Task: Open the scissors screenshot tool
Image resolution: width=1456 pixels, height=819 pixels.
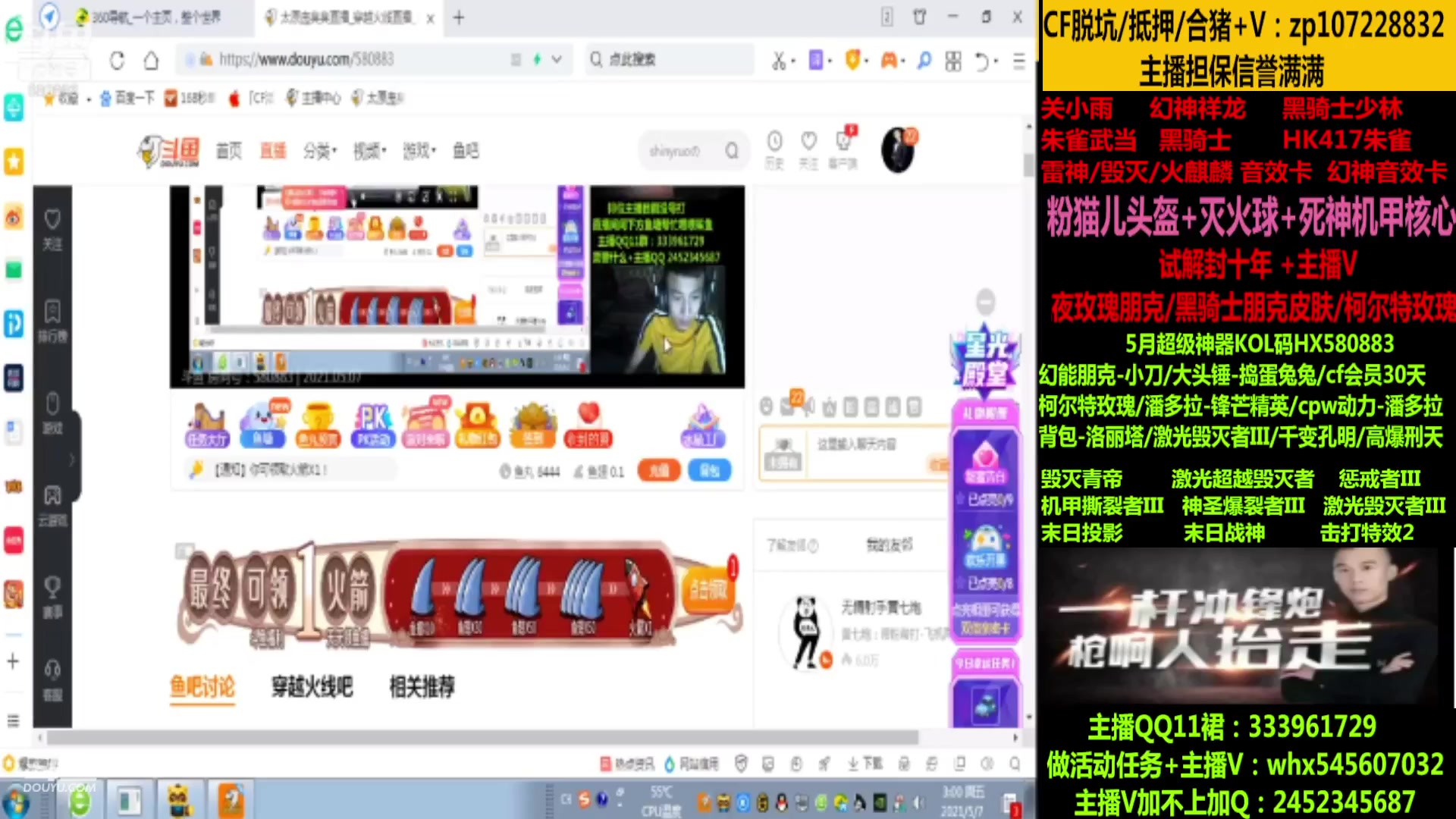Action: [778, 61]
